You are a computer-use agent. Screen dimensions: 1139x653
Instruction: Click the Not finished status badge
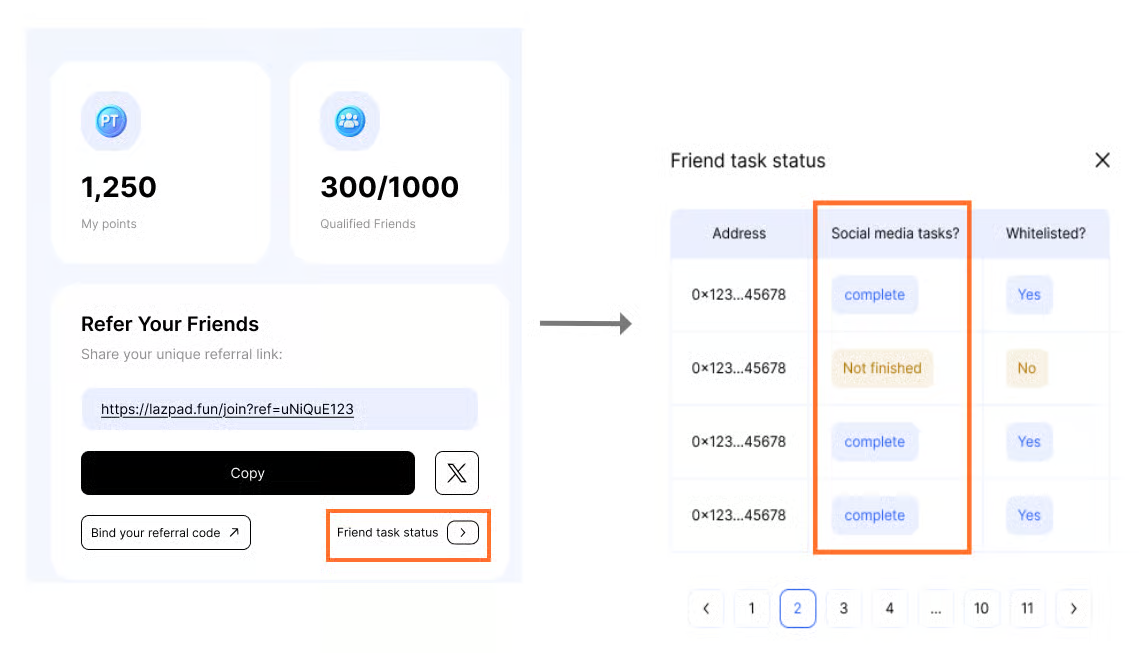pyautogui.click(x=881, y=368)
